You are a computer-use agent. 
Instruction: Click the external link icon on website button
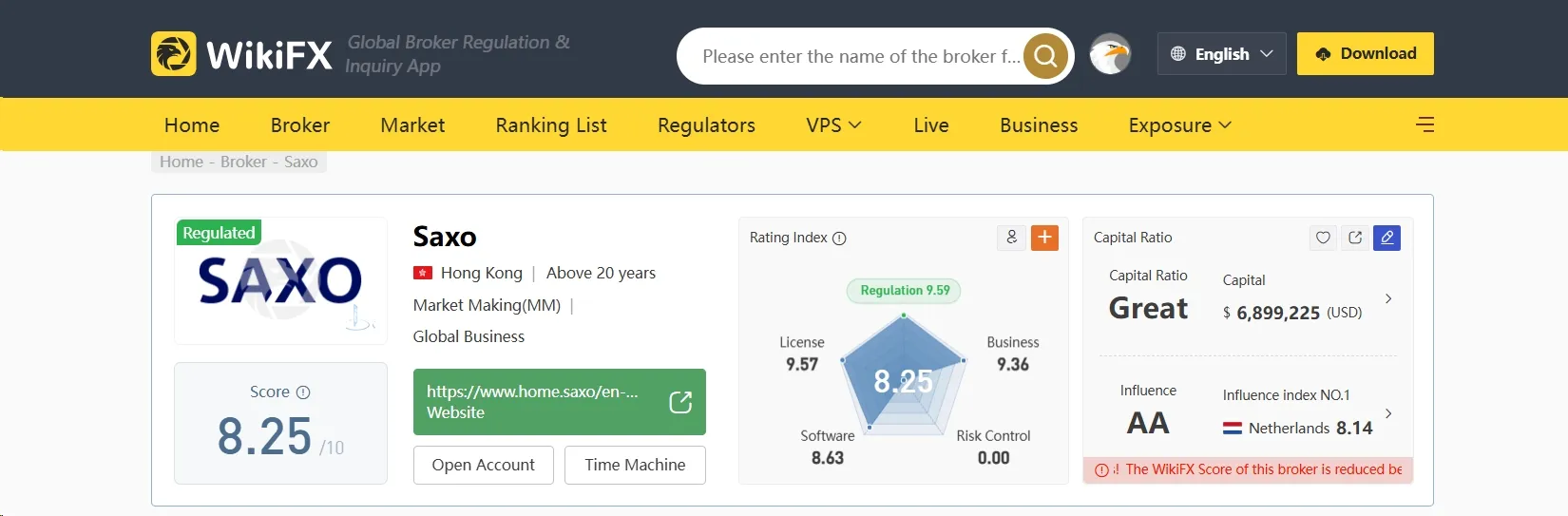[x=680, y=402]
